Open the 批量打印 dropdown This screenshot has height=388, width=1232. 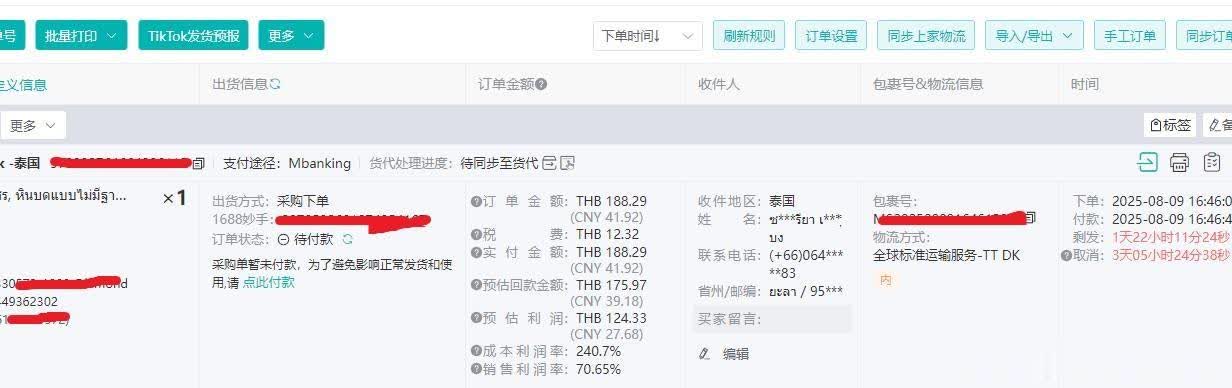81,36
